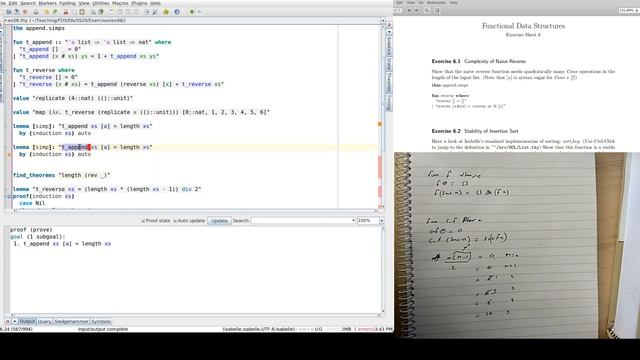
Task: Open the Folding menu
Action: click(67, 3)
